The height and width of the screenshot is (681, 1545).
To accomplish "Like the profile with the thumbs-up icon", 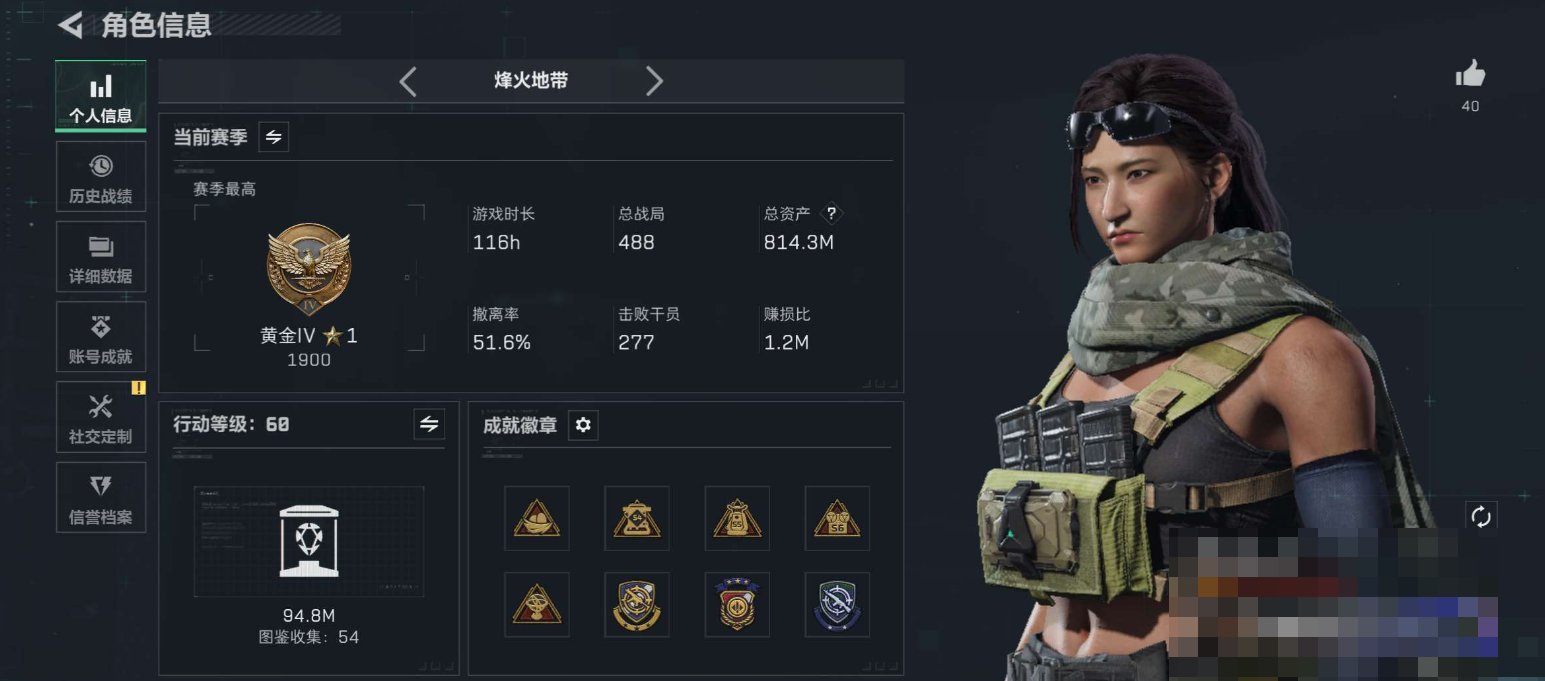I will coord(1470,73).
